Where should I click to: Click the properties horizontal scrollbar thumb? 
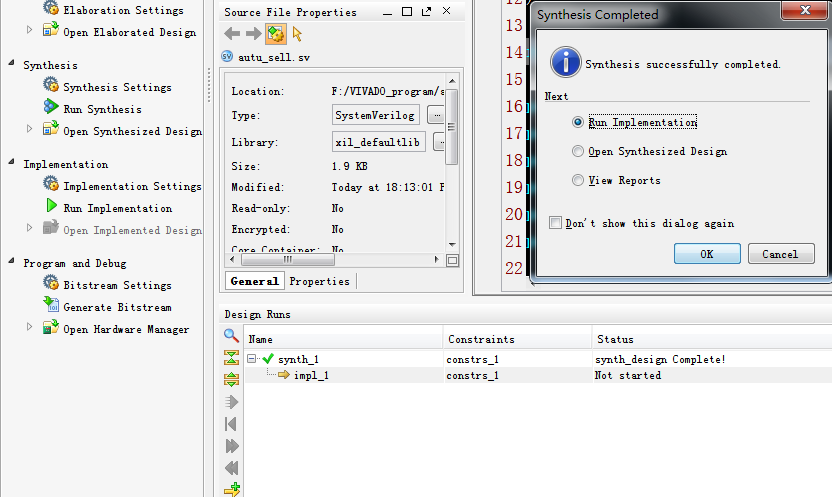[x=288, y=259]
